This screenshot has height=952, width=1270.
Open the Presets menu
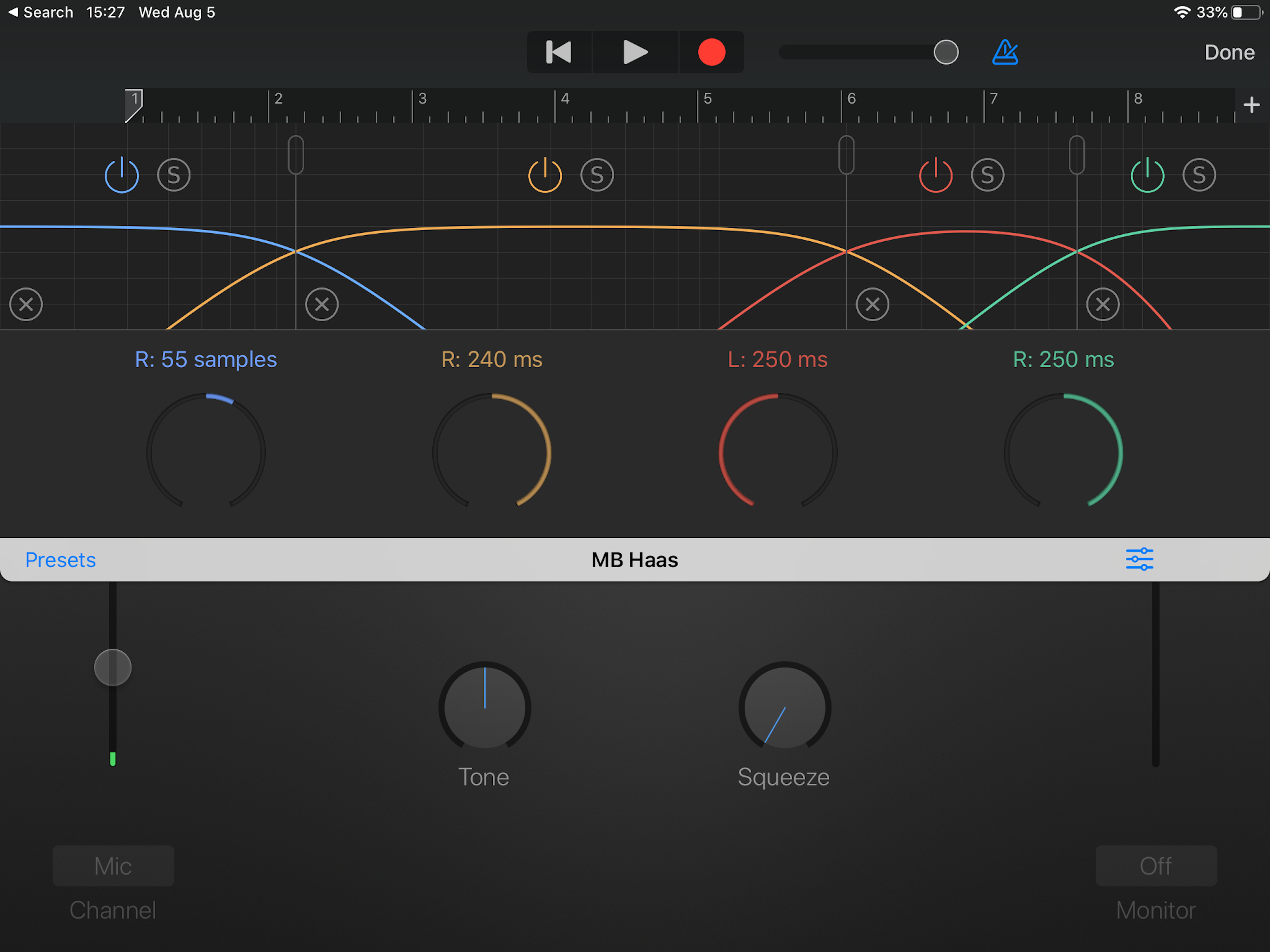(60, 560)
